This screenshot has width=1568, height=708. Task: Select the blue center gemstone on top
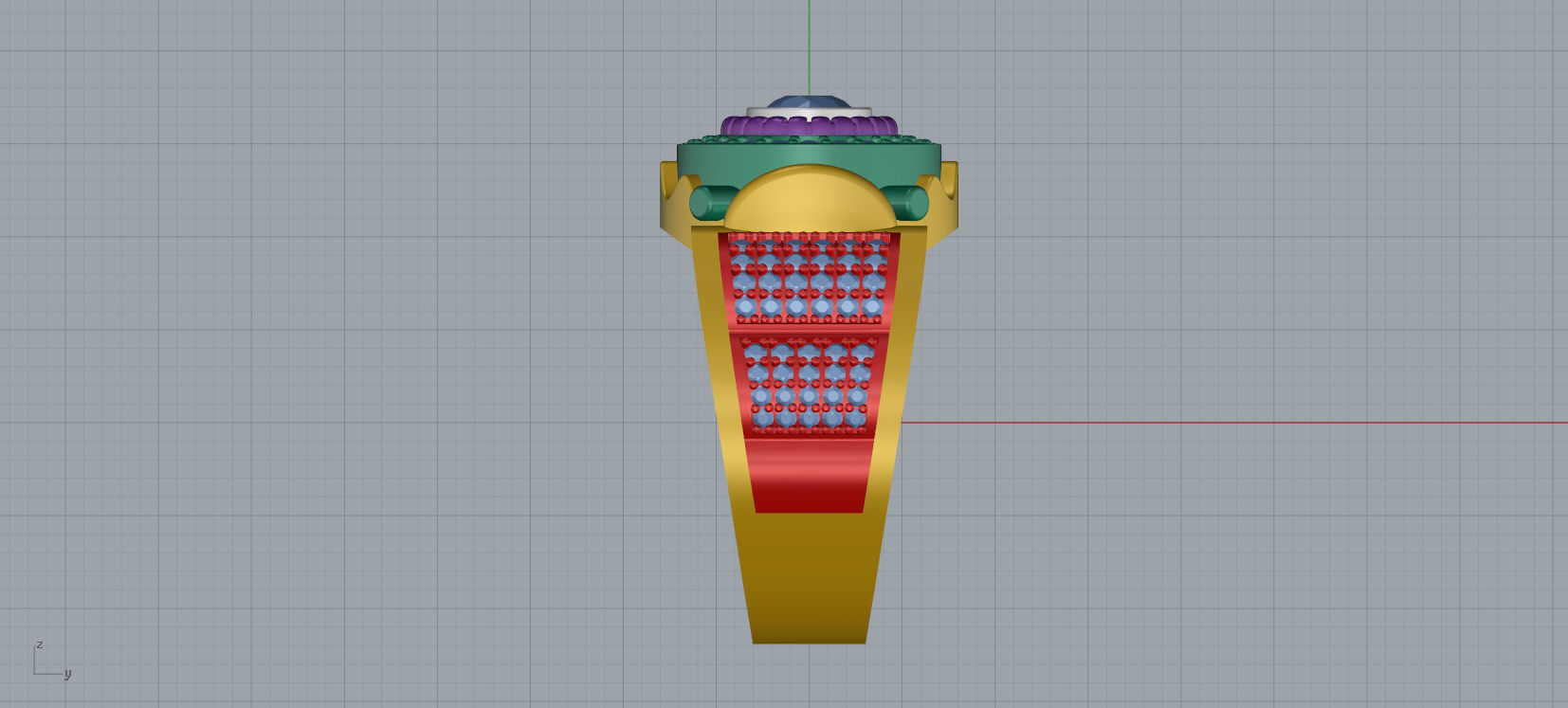point(809,101)
